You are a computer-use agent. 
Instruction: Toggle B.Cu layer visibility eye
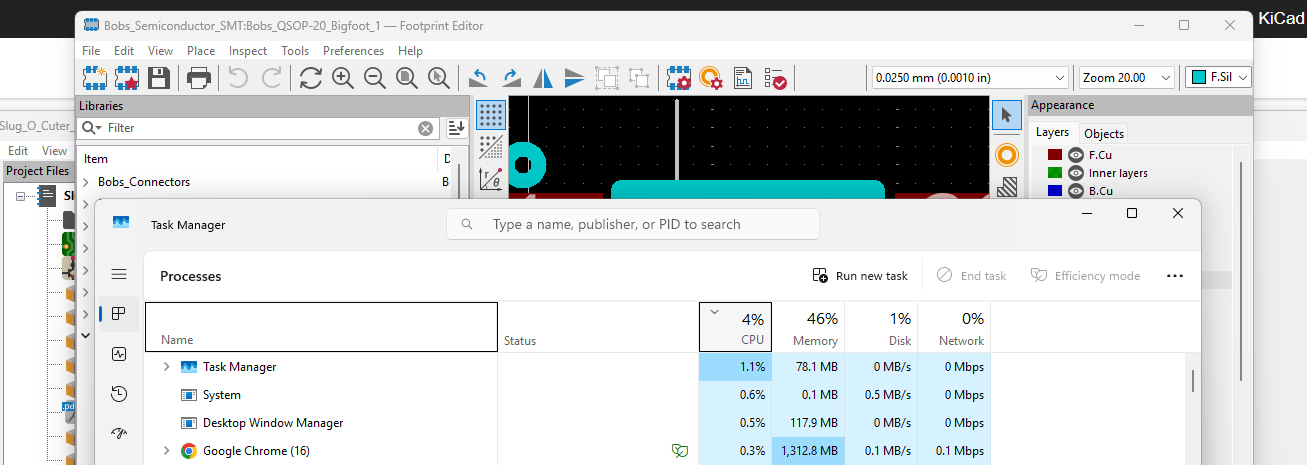(x=1076, y=191)
